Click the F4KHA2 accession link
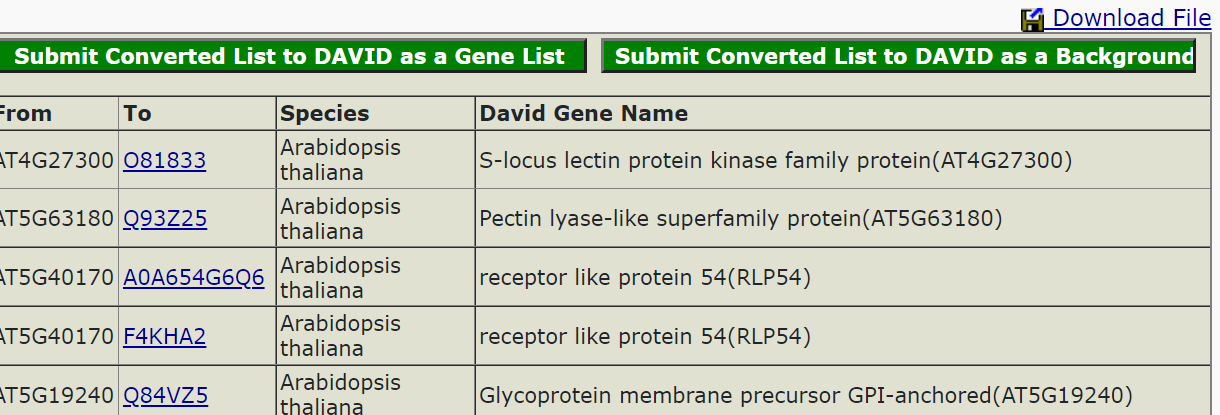Viewport: 1220px width, 415px height. (164, 337)
